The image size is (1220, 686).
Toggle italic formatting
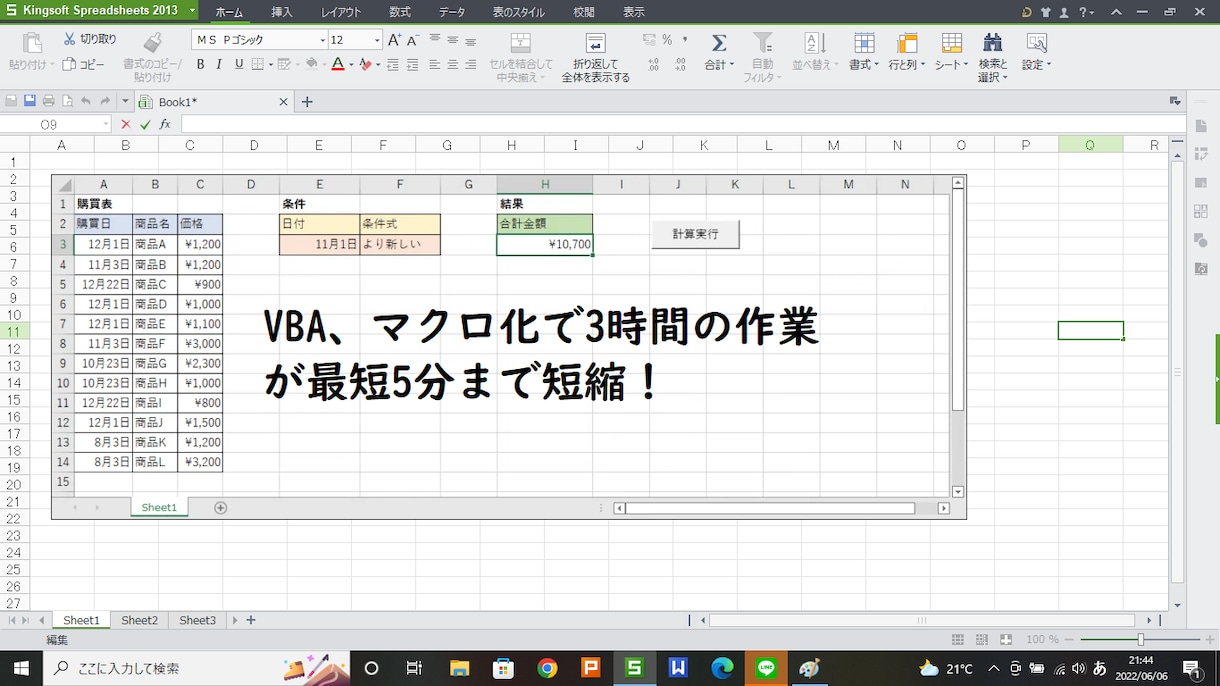220,64
